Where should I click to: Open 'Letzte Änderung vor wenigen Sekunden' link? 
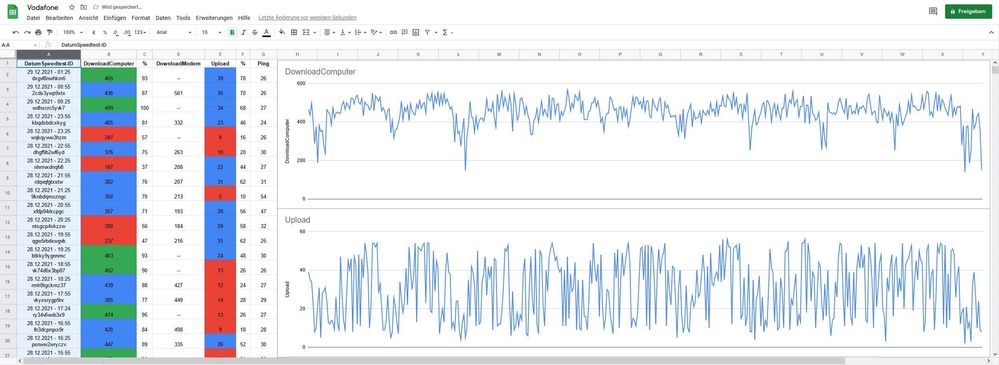pyautogui.click(x=308, y=18)
